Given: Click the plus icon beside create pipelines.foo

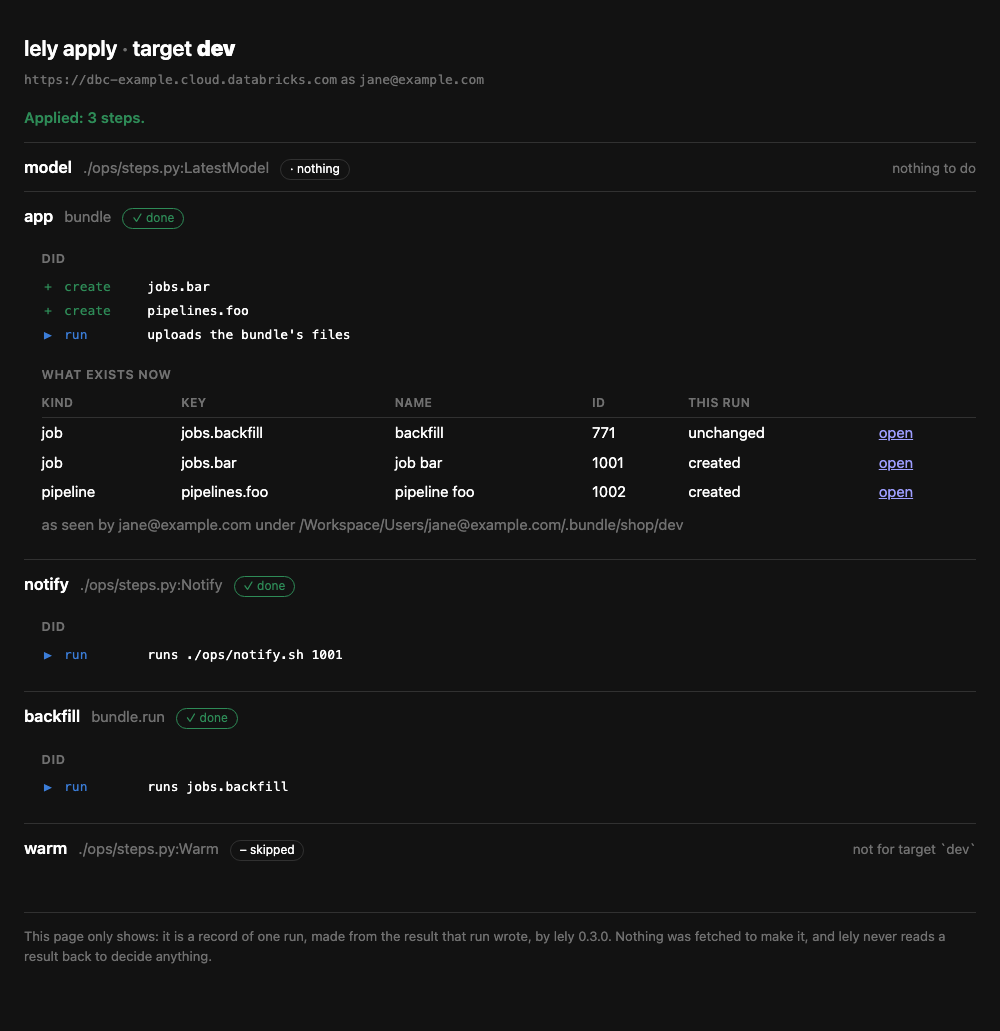Looking at the screenshot, I should (48, 310).
